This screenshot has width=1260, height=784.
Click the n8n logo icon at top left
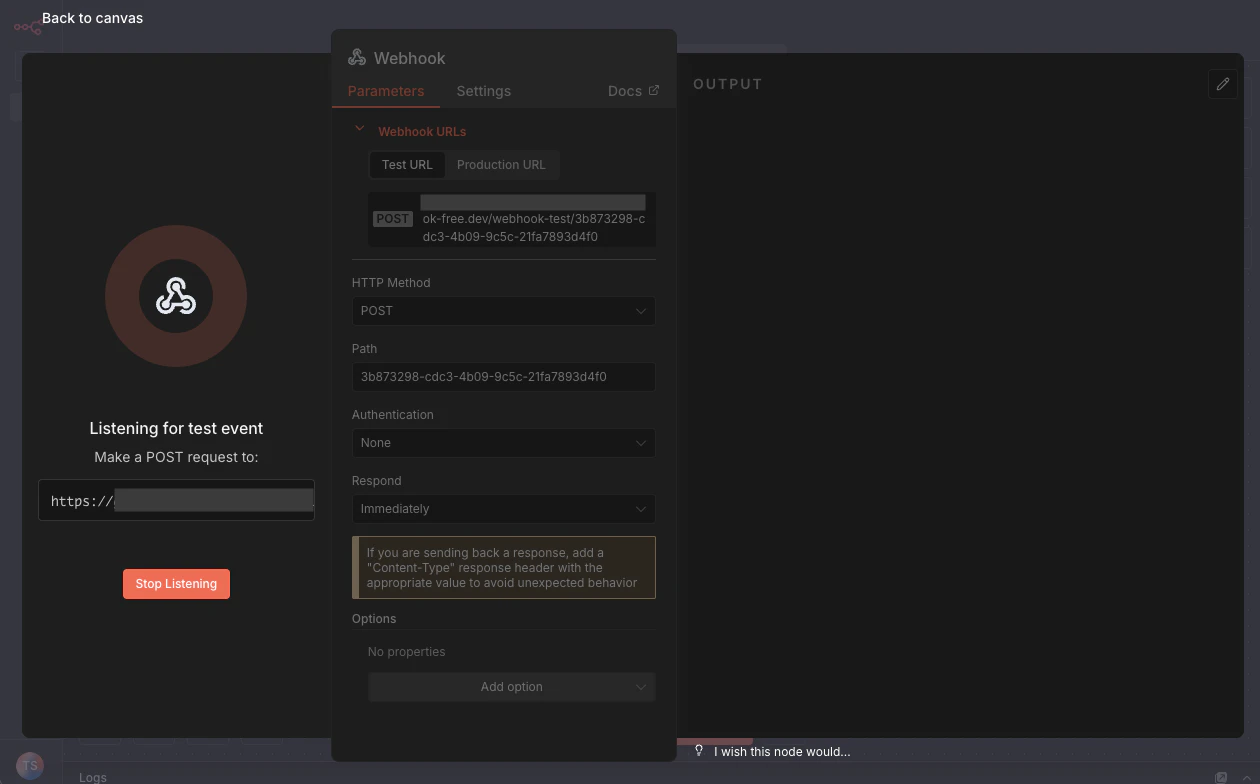pos(27,27)
